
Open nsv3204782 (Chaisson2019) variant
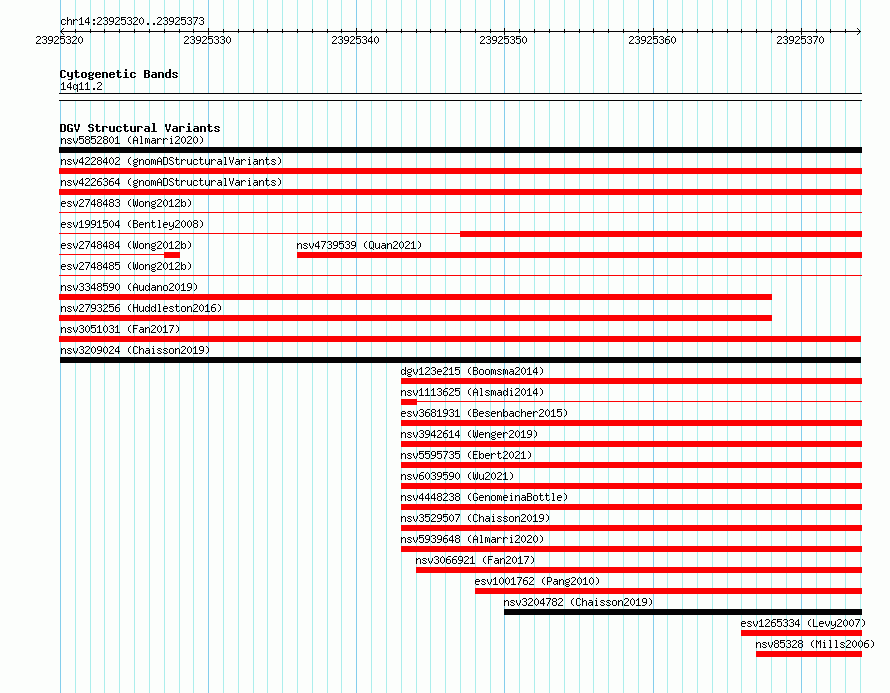pos(578,602)
